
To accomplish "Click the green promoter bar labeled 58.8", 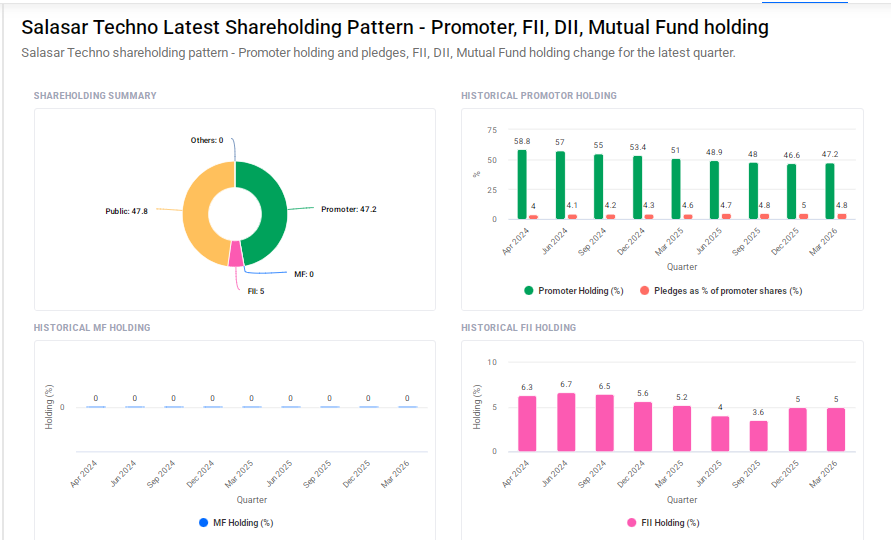I will 522,184.
